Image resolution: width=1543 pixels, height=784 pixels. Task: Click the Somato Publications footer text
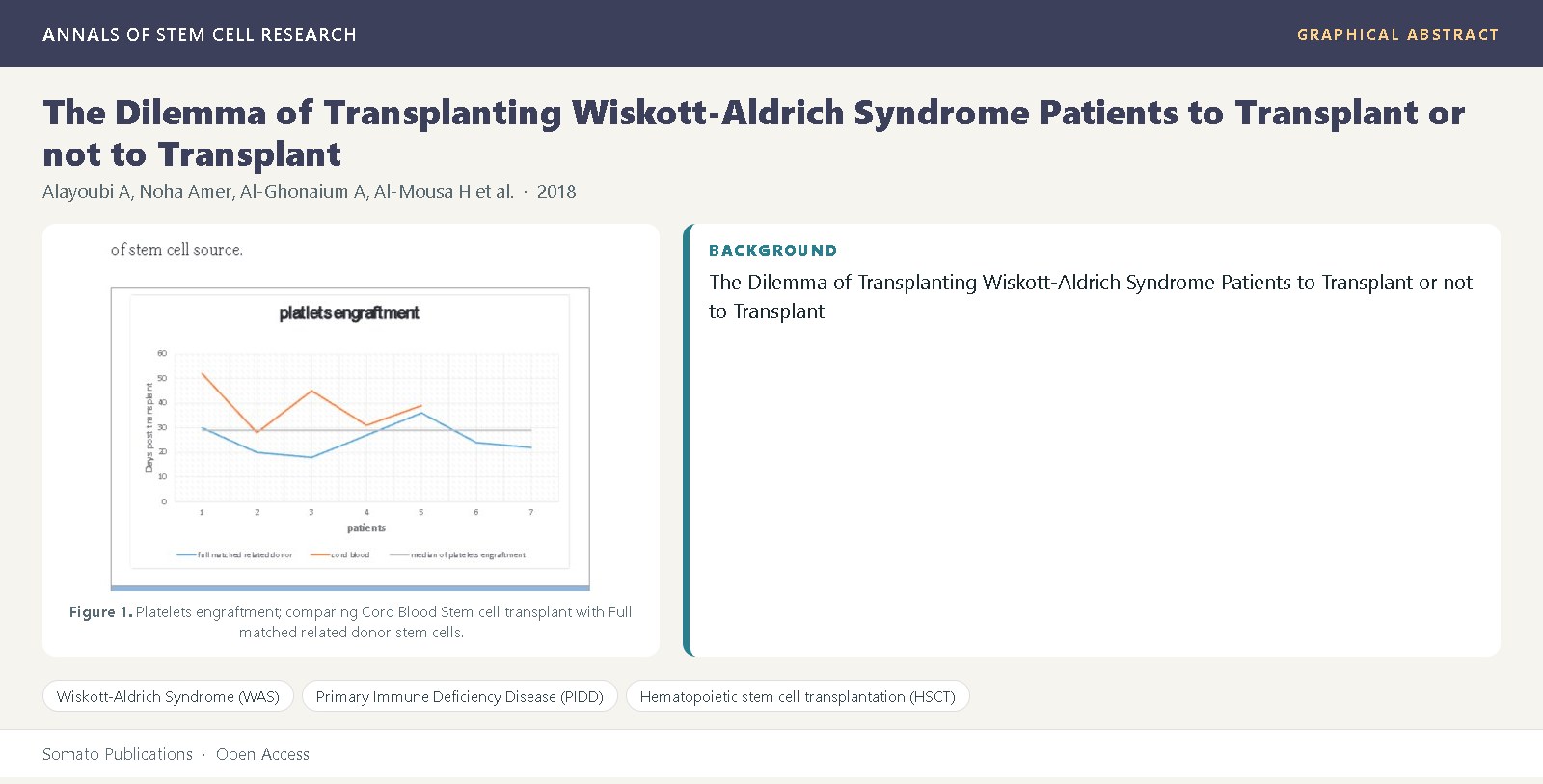(x=118, y=754)
